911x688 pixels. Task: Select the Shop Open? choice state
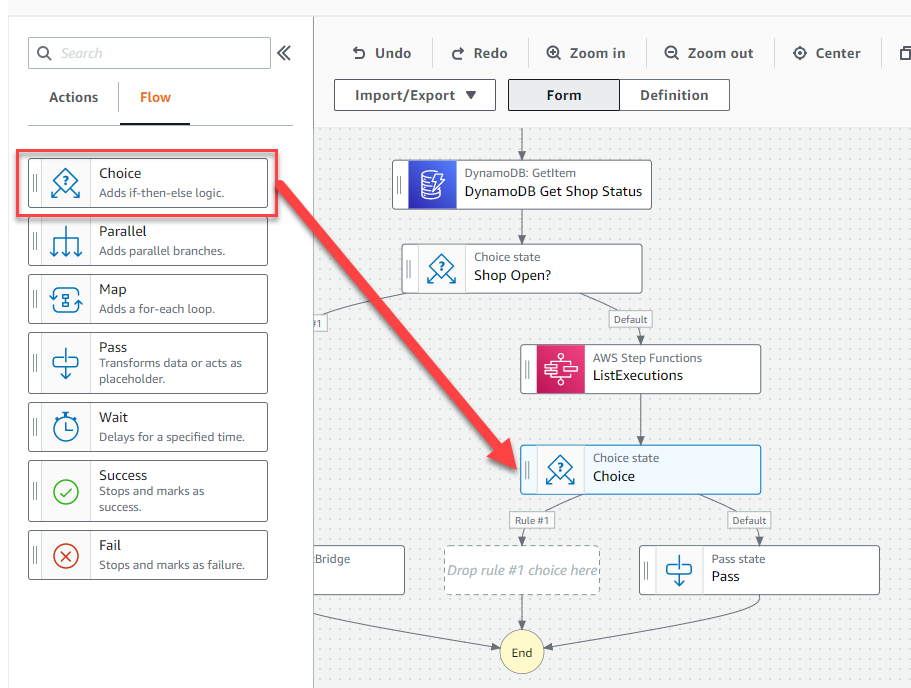pos(522,268)
